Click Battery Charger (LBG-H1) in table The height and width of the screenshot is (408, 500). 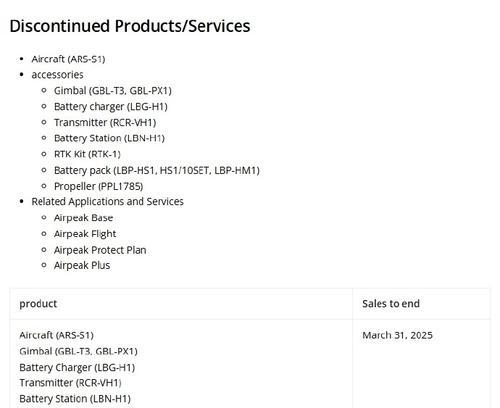click(77, 367)
